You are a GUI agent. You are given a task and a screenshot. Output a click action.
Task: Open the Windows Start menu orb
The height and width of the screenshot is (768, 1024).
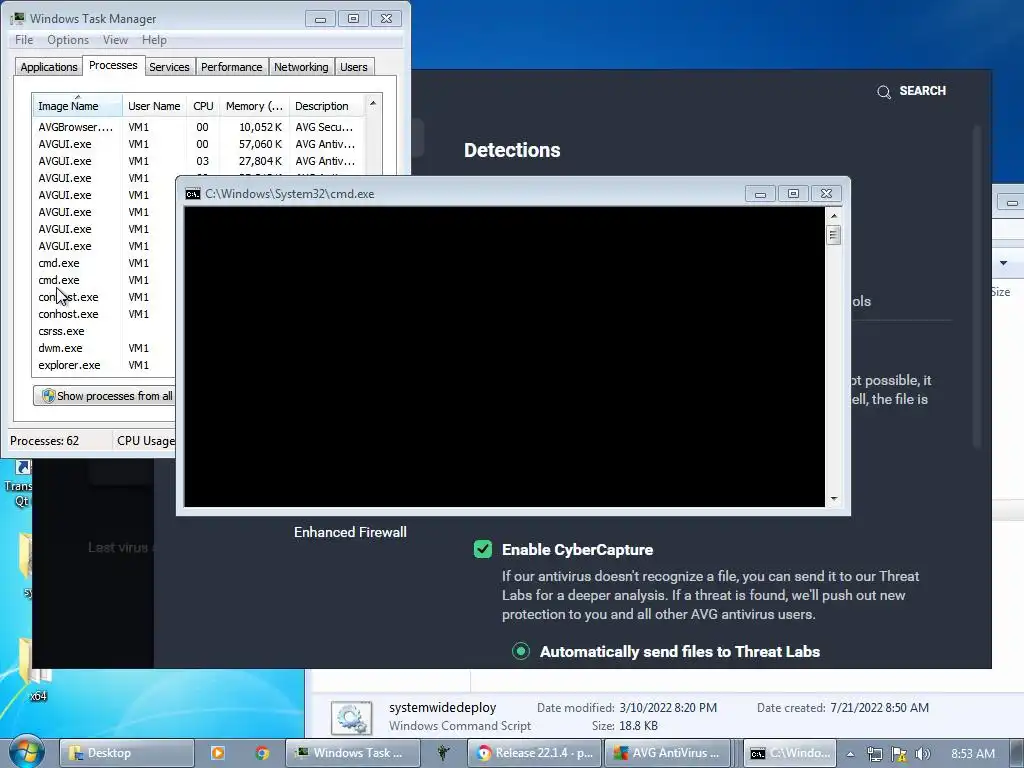(x=26, y=752)
